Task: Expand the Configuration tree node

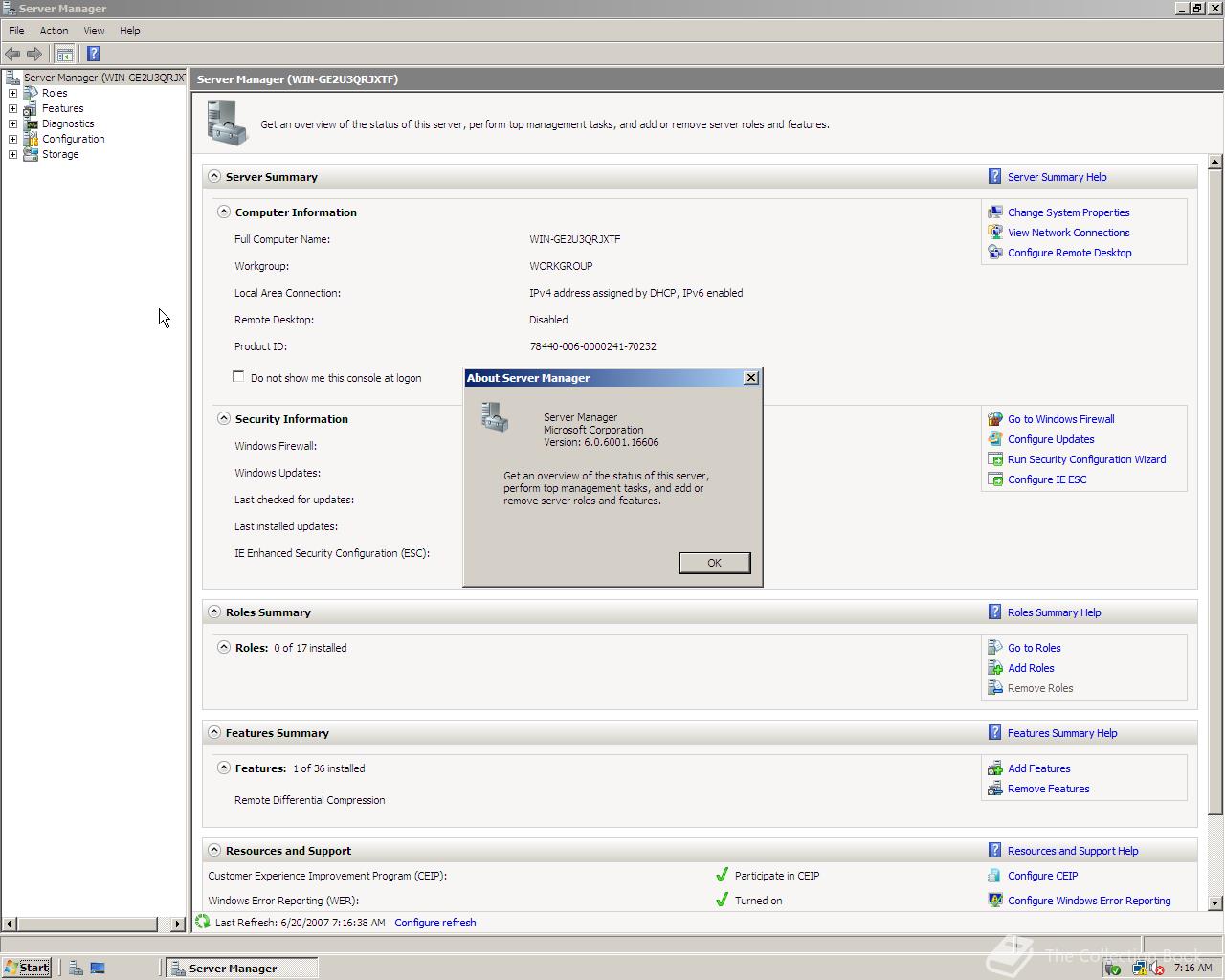Action: coord(12,139)
